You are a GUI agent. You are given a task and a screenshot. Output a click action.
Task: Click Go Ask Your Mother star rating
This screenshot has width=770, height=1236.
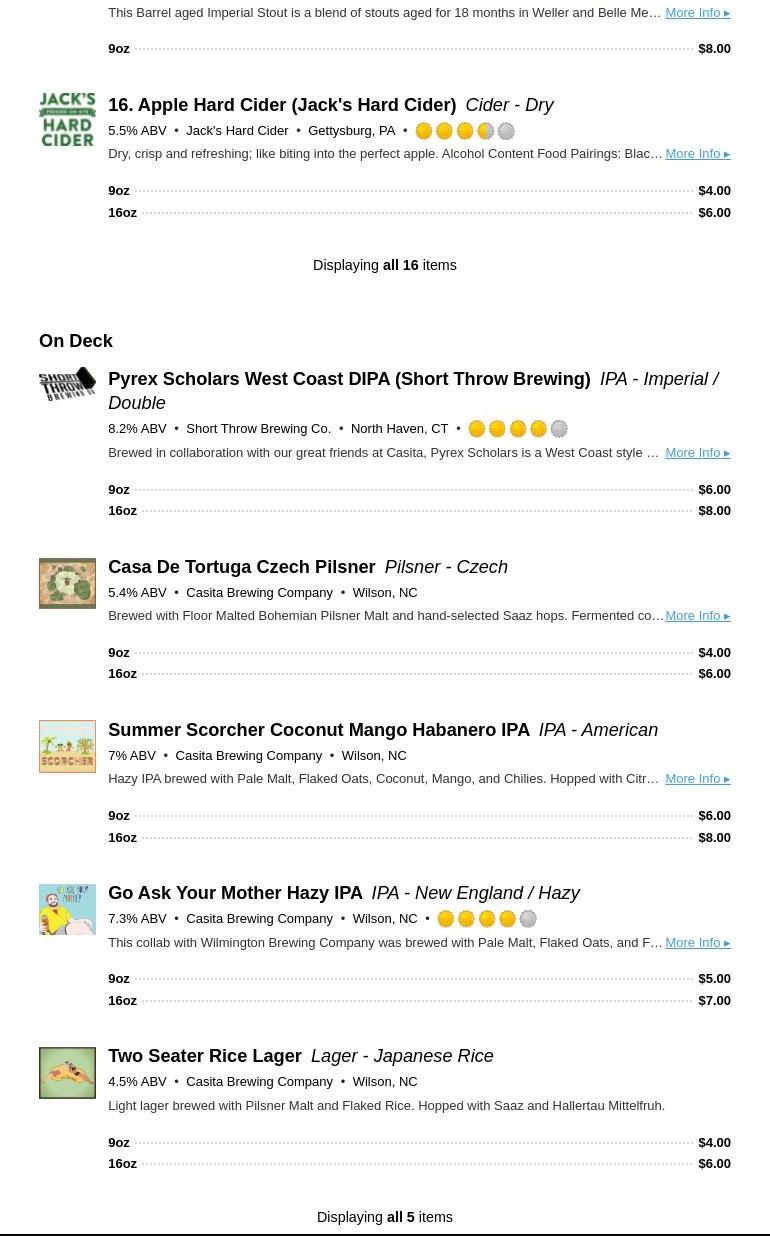point(486,919)
